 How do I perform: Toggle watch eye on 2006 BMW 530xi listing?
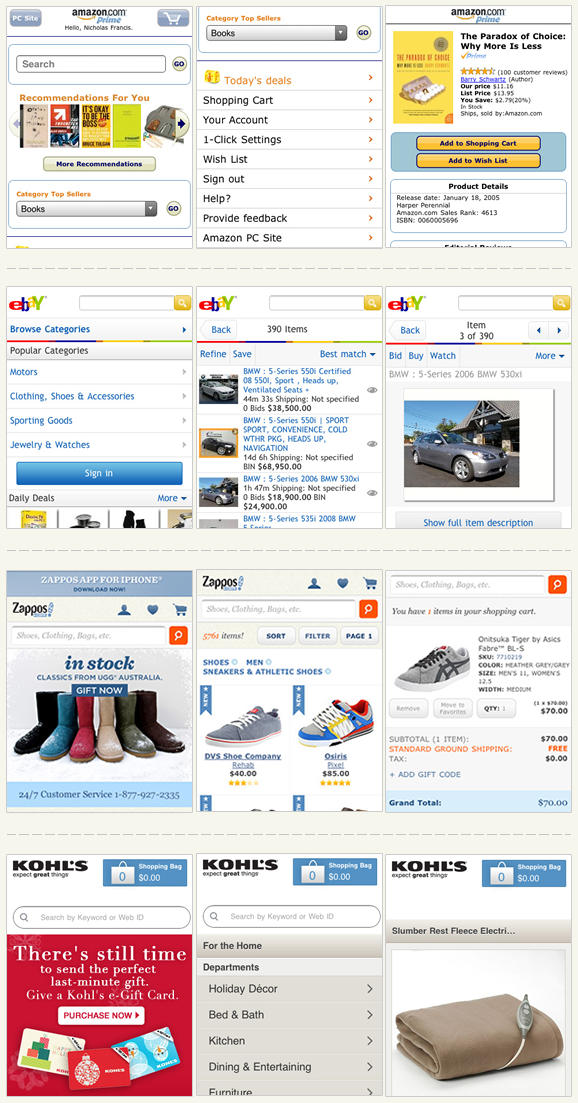tap(372, 492)
